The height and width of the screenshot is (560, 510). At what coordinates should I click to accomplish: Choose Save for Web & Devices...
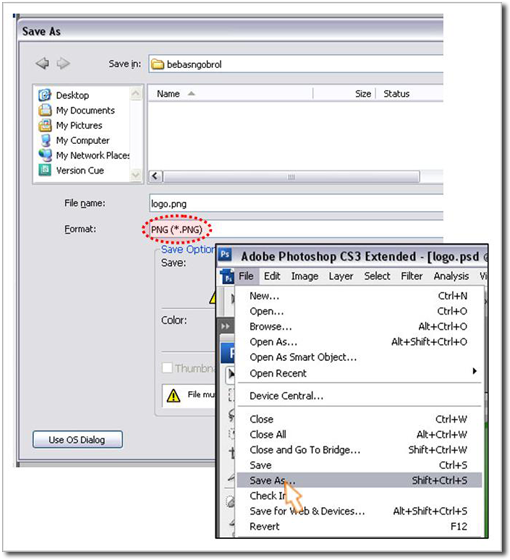point(359,511)
